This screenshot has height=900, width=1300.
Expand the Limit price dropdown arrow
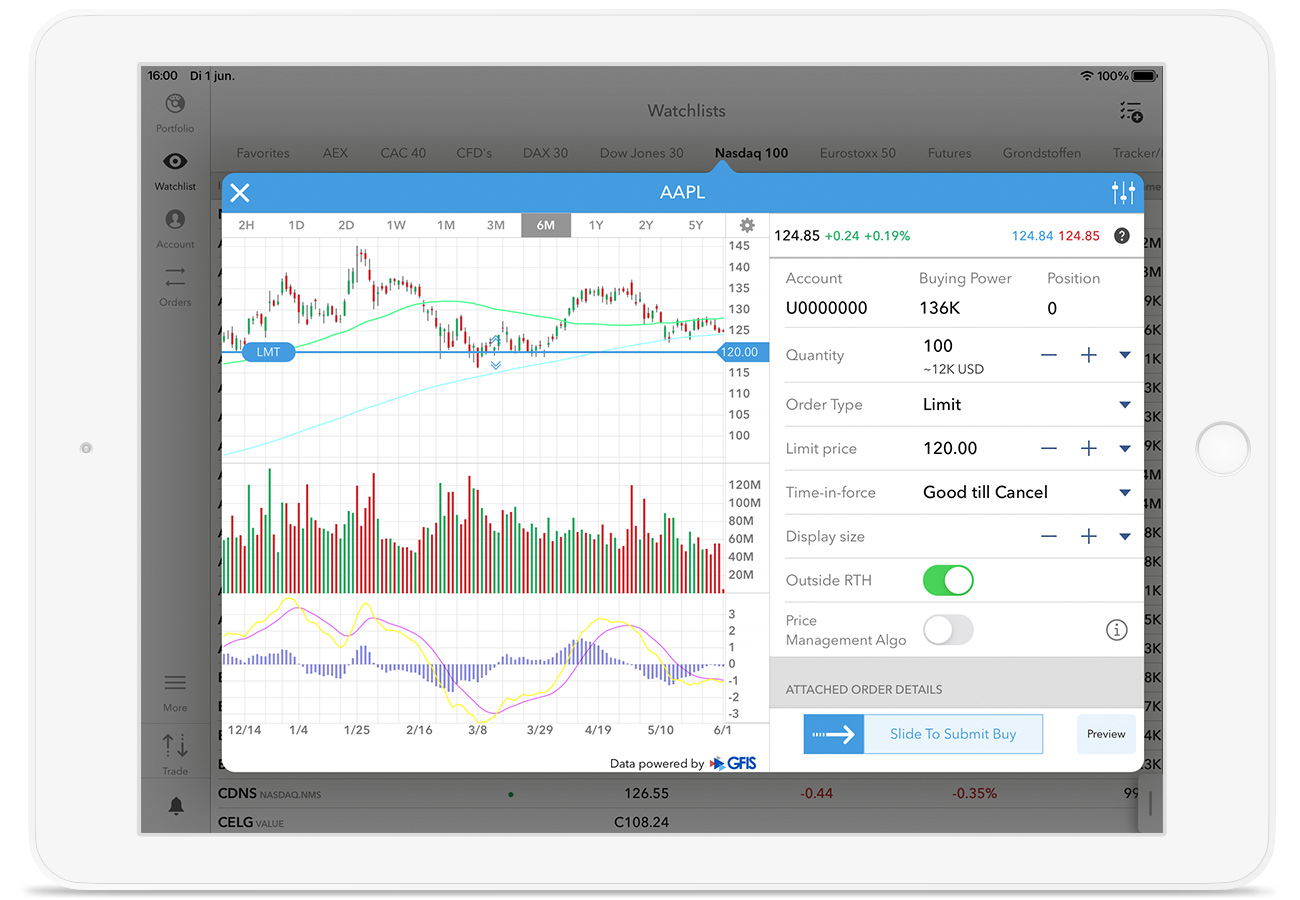point(1125,449)
